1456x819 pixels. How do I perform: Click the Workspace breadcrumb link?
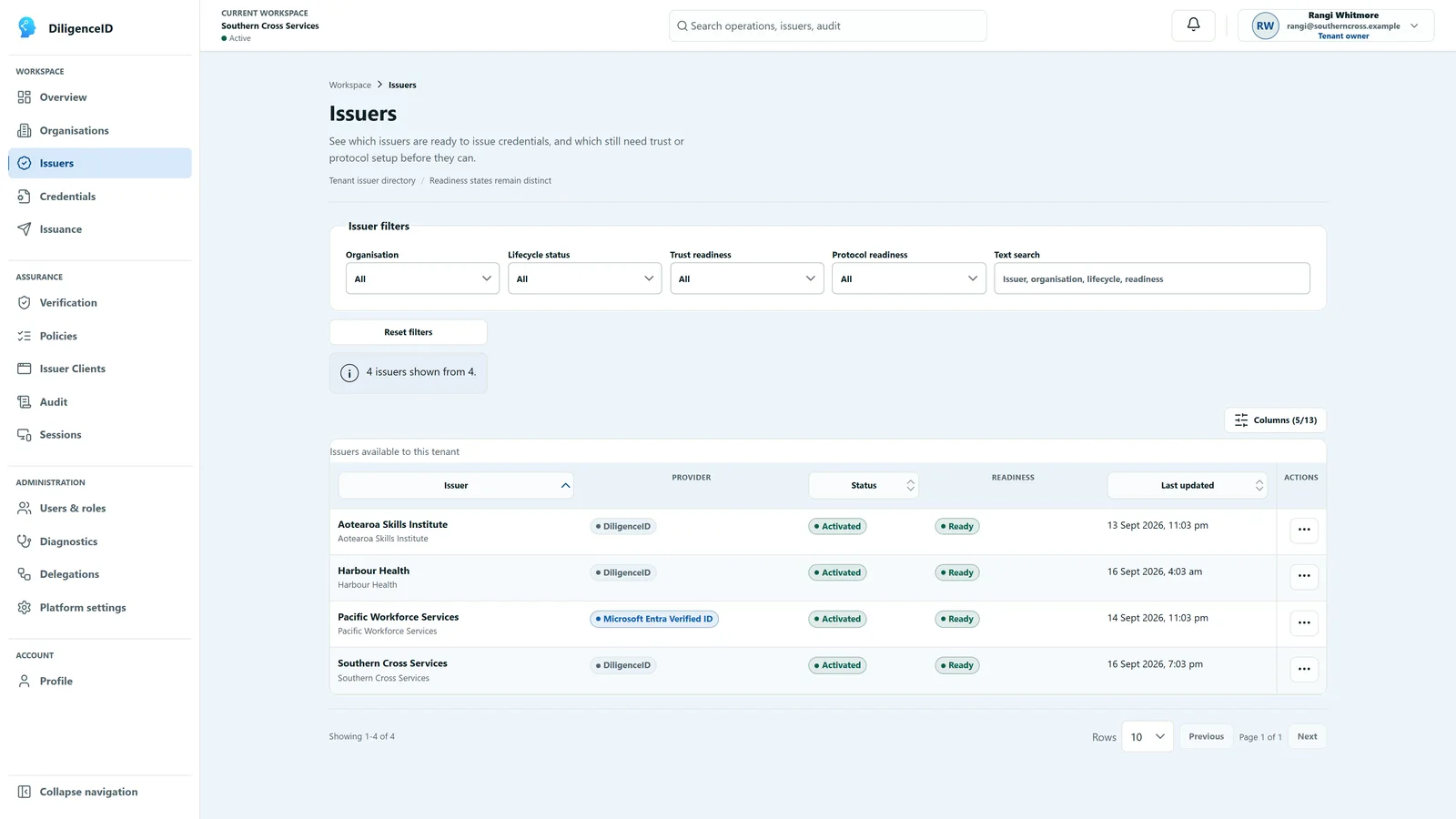coord(350,85)
